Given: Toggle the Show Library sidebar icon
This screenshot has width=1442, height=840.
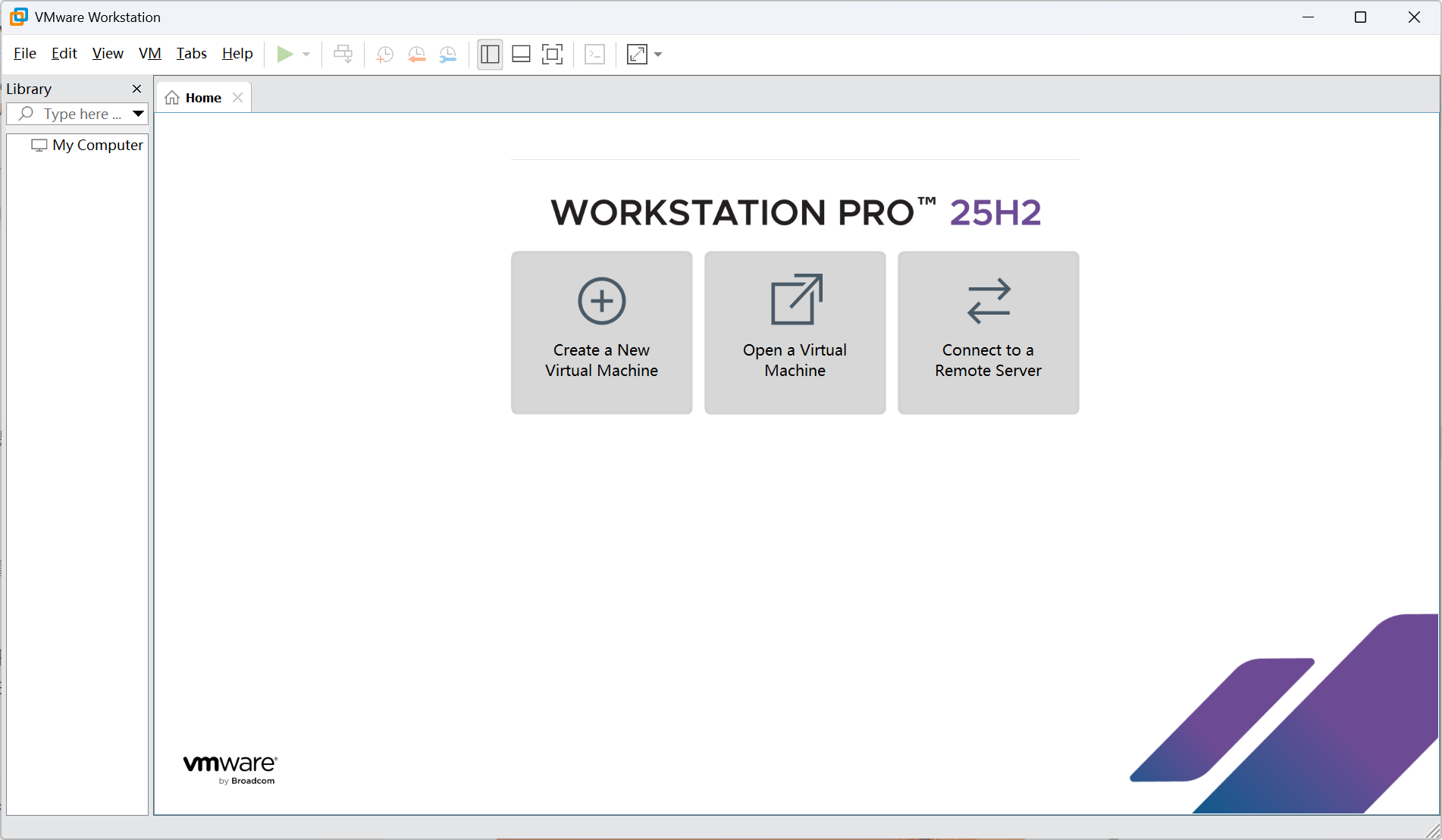Looking at the screenshot, I should [490, 54].
